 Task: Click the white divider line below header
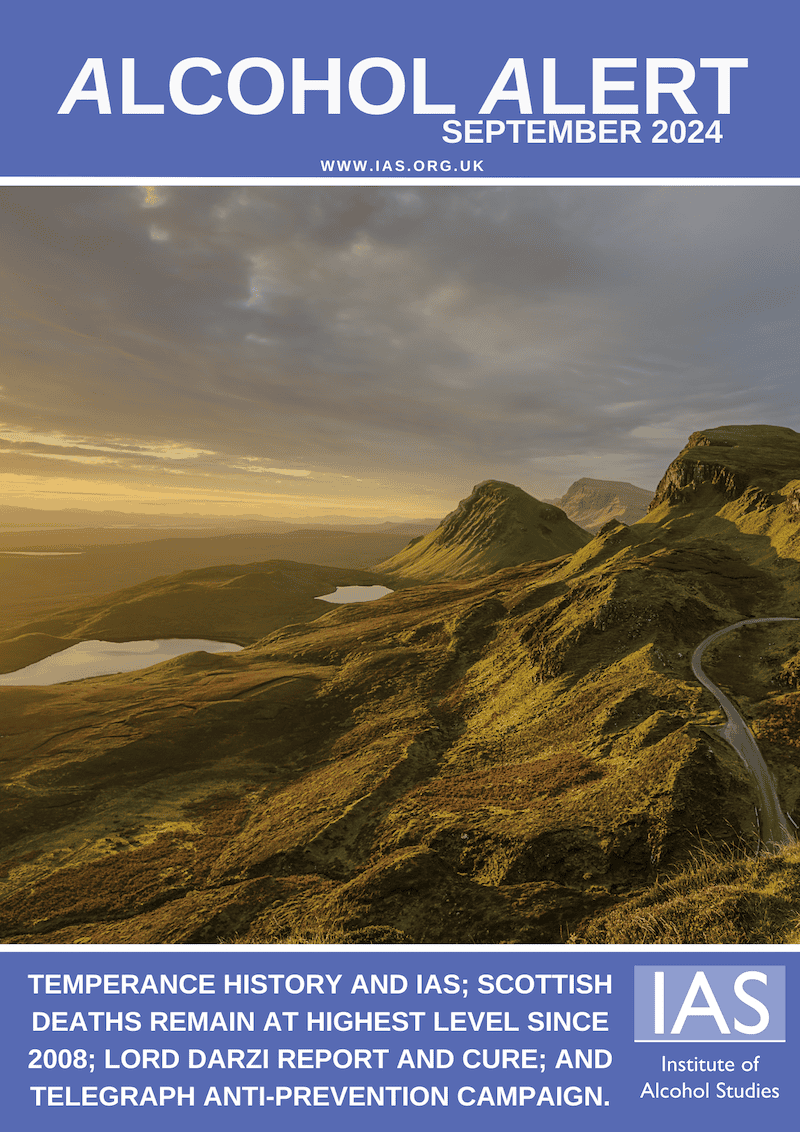point(400,181)
